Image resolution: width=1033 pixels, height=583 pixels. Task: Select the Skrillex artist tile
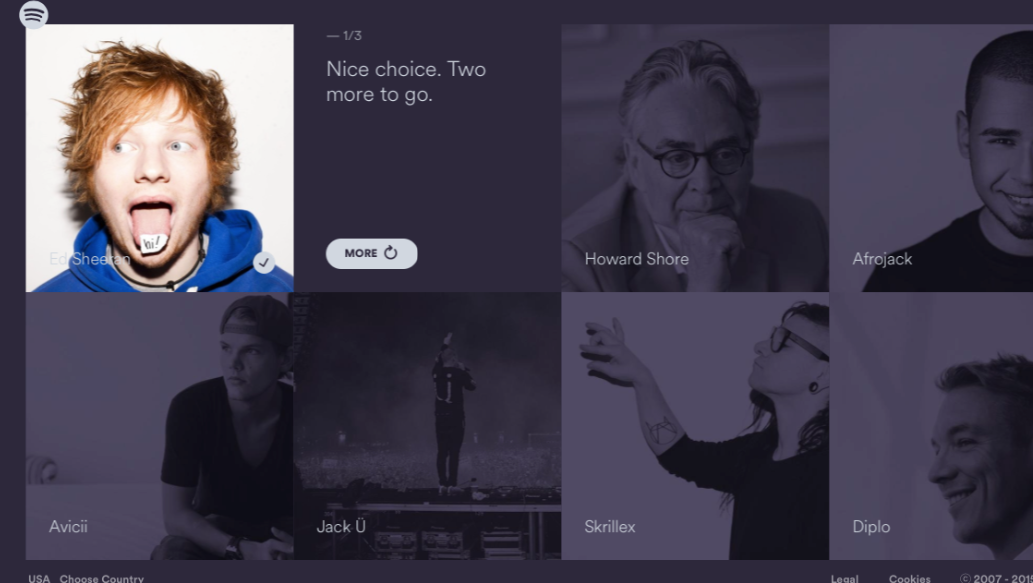(695, 426)
